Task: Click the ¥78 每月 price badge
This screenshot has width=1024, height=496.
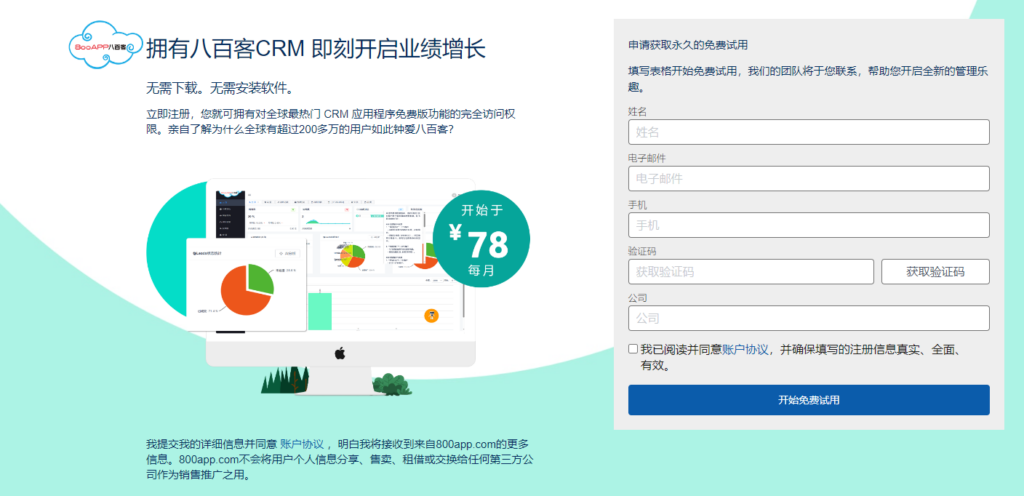Action: point(481,239)
